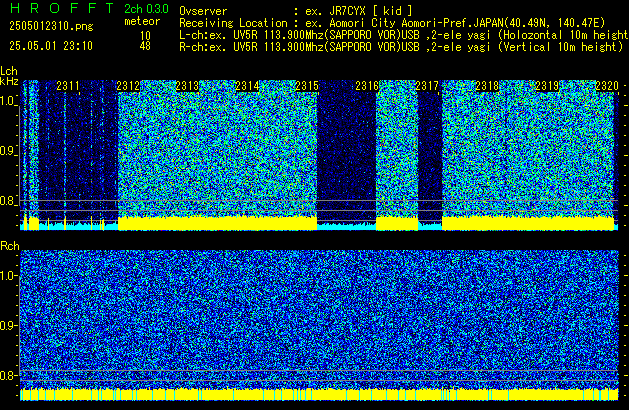The width and height of the screenshot is (629, 410).
Task: Click time marker 2314
Action: (247, 86)
